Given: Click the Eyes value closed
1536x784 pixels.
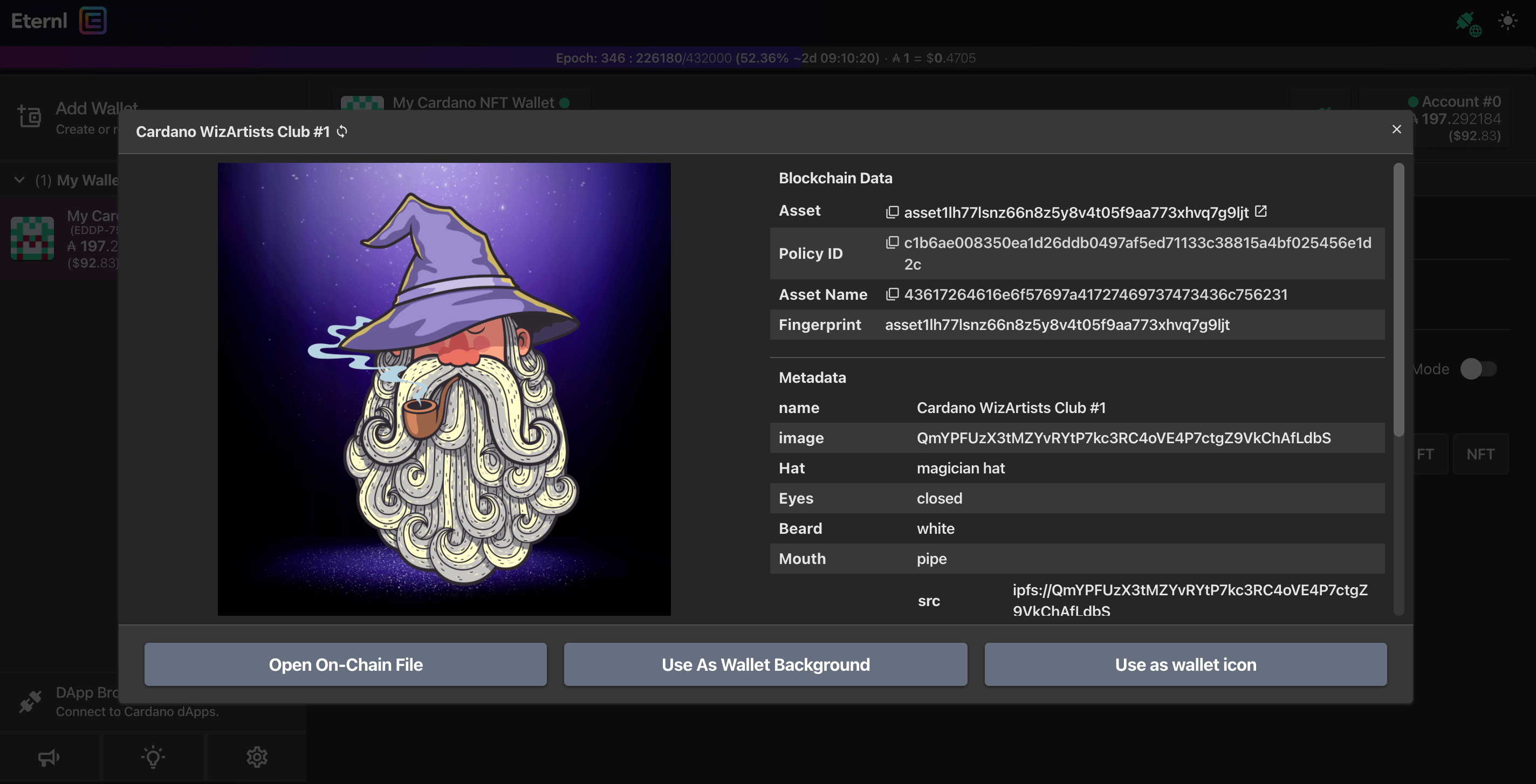Looking at the screenshot, I should [x=939, y=498].
